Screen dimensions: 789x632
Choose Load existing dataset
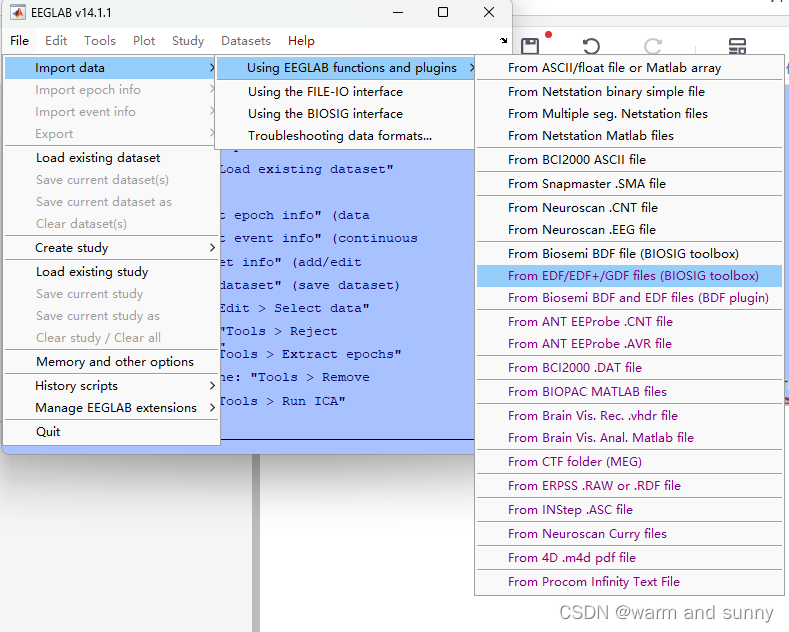coord(112,158)
